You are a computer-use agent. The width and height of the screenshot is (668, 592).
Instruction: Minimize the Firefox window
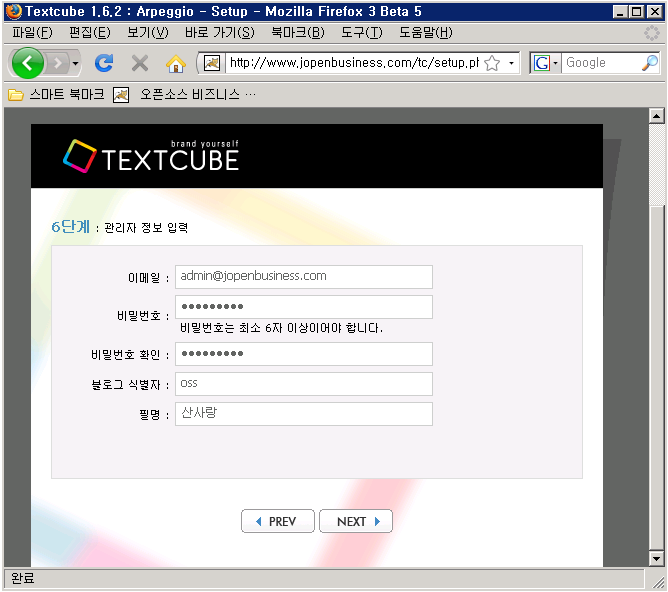point(620,11)
